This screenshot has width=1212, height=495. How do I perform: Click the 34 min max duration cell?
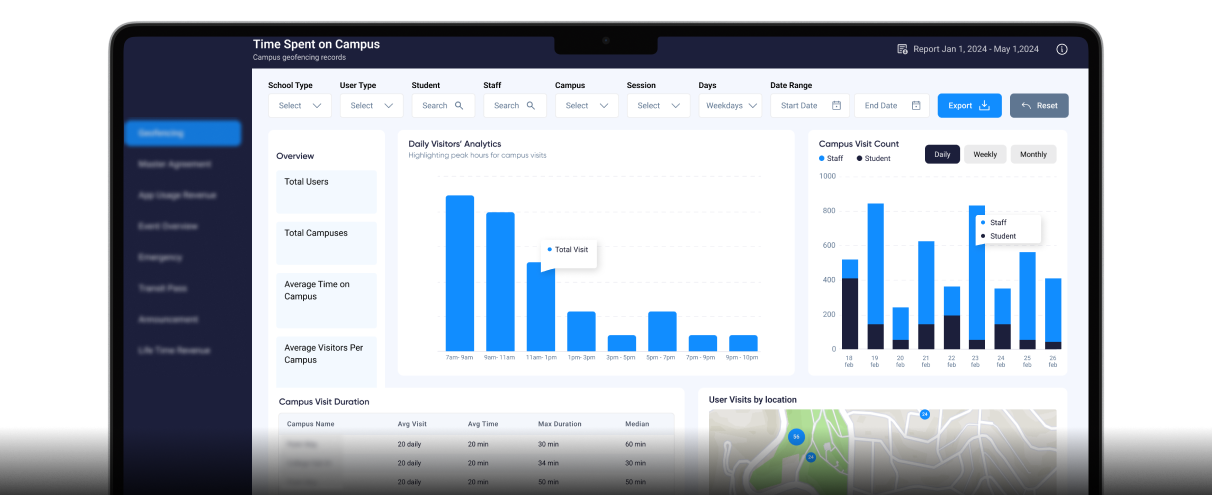548,463
